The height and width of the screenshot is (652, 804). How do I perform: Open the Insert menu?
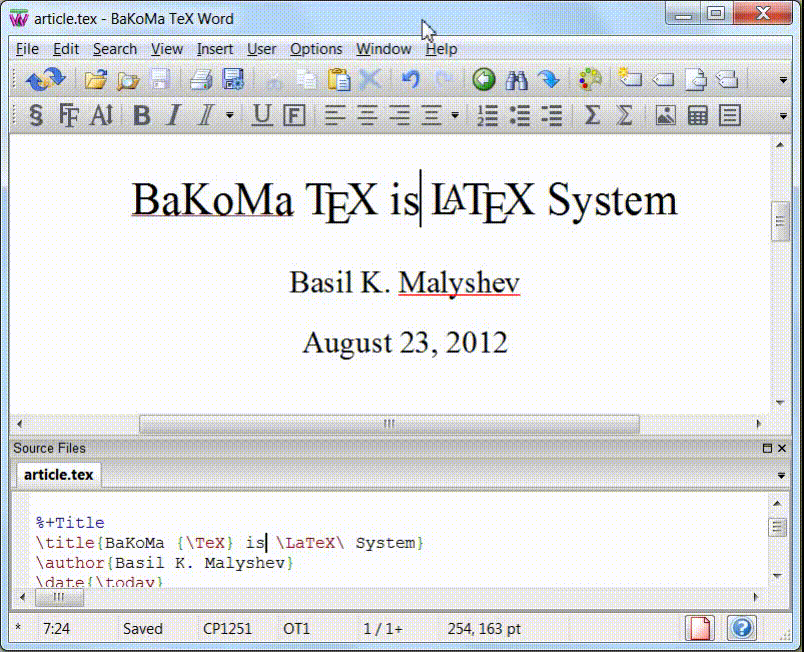[x=215, y=49]
